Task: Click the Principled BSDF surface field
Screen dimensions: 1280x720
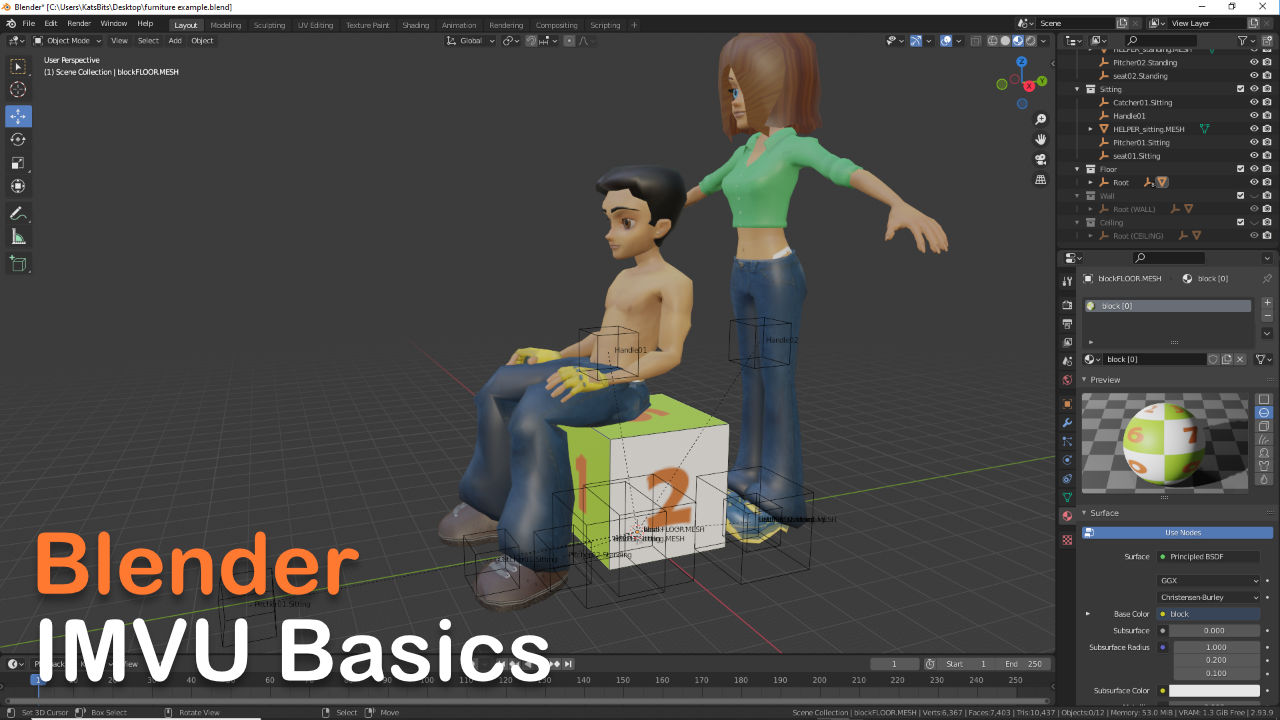Action: [1209, 556]
